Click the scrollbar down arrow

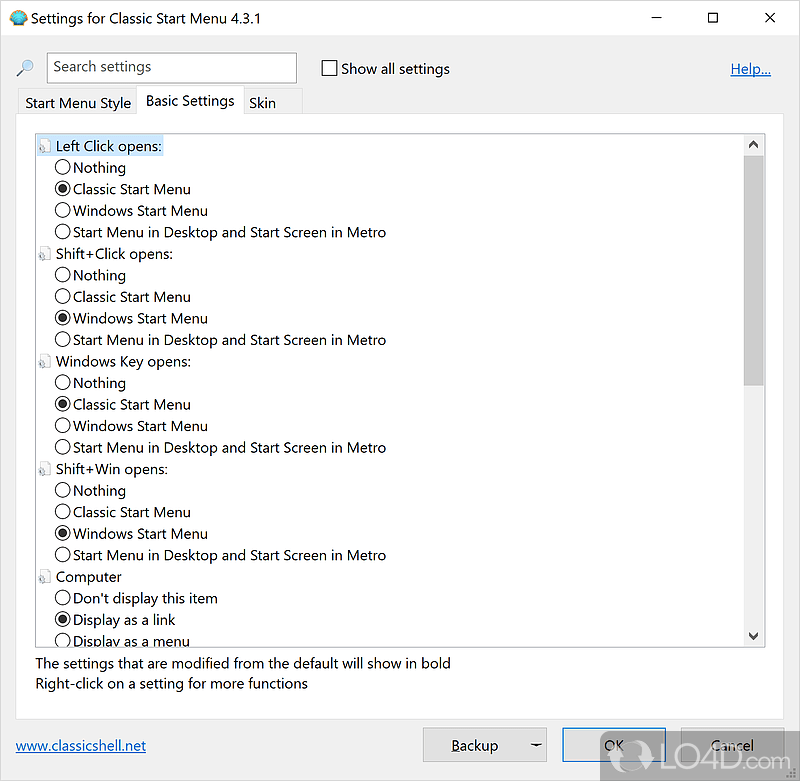click(x=753, y=636)
